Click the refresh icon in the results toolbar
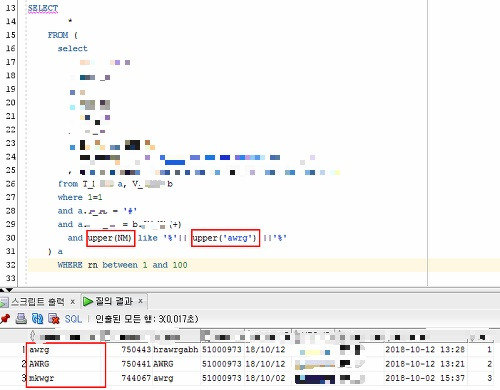Viewport: 500px width, 390px height. pyautogui.click(x=37, y=319)
